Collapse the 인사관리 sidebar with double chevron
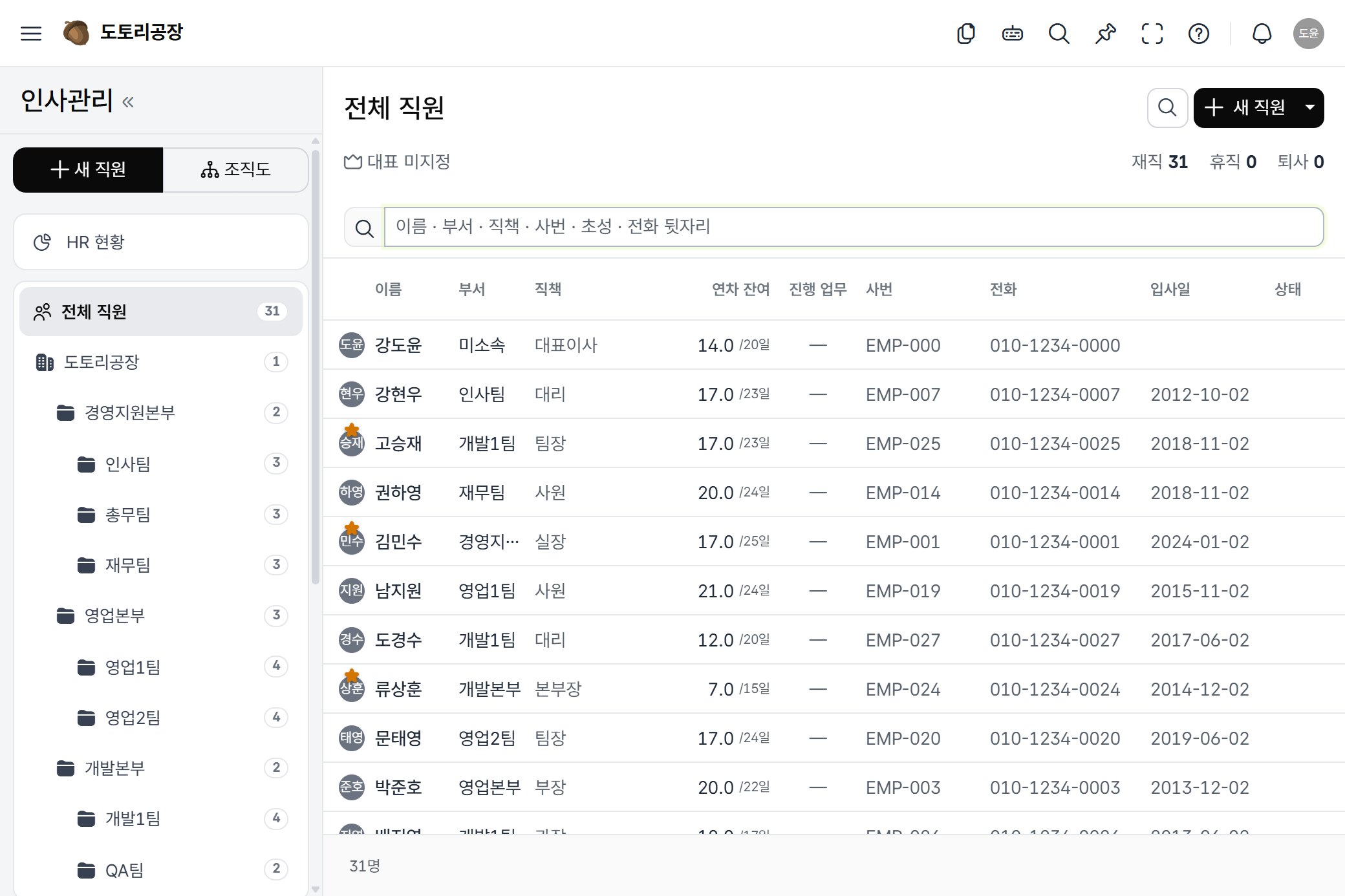 (128, 101)
